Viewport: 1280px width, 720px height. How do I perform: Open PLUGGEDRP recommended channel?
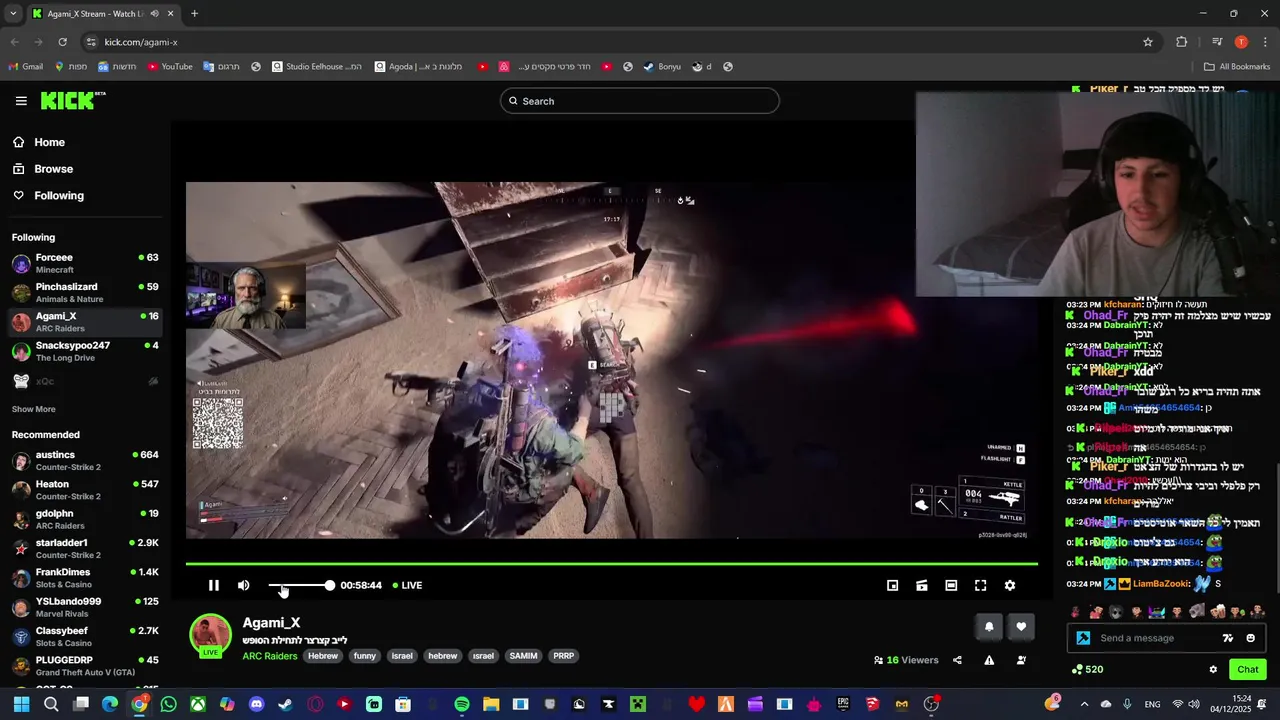(x=85, y=666)
